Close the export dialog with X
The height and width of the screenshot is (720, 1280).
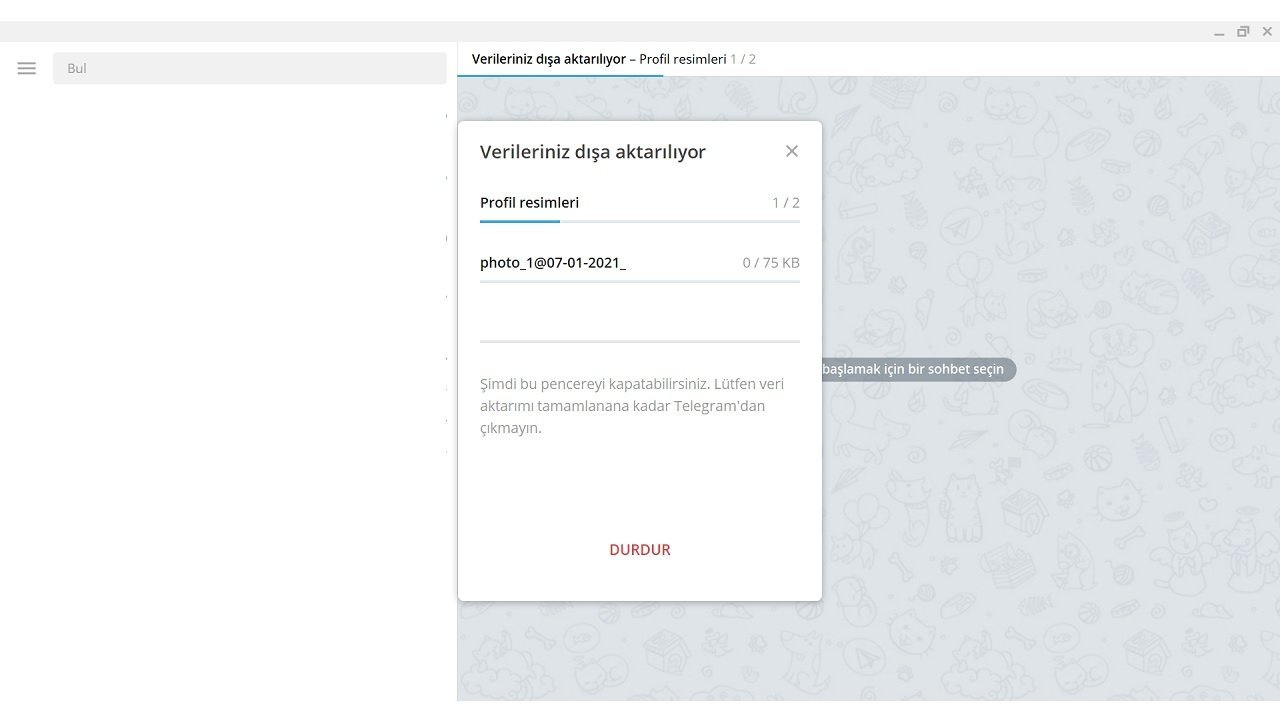[x=792, y=151]
